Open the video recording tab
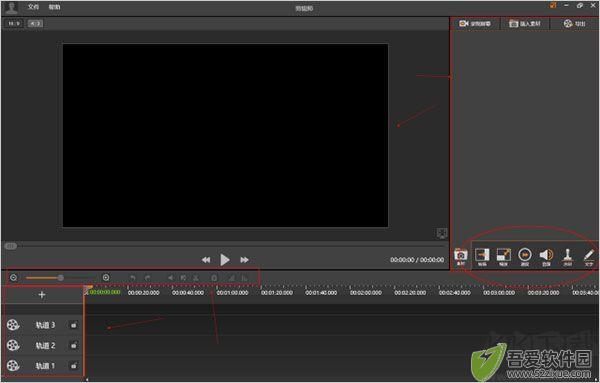 [x=475, y=24]
